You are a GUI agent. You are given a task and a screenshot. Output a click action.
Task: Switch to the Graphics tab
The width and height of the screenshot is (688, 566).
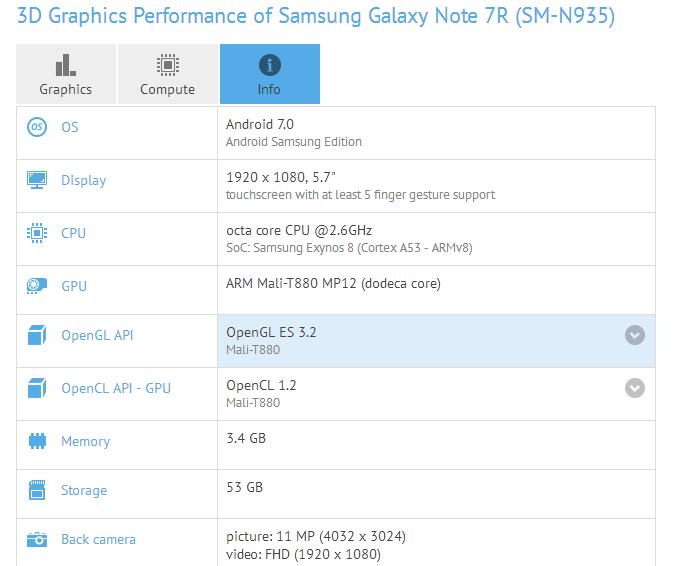[66, 75]
